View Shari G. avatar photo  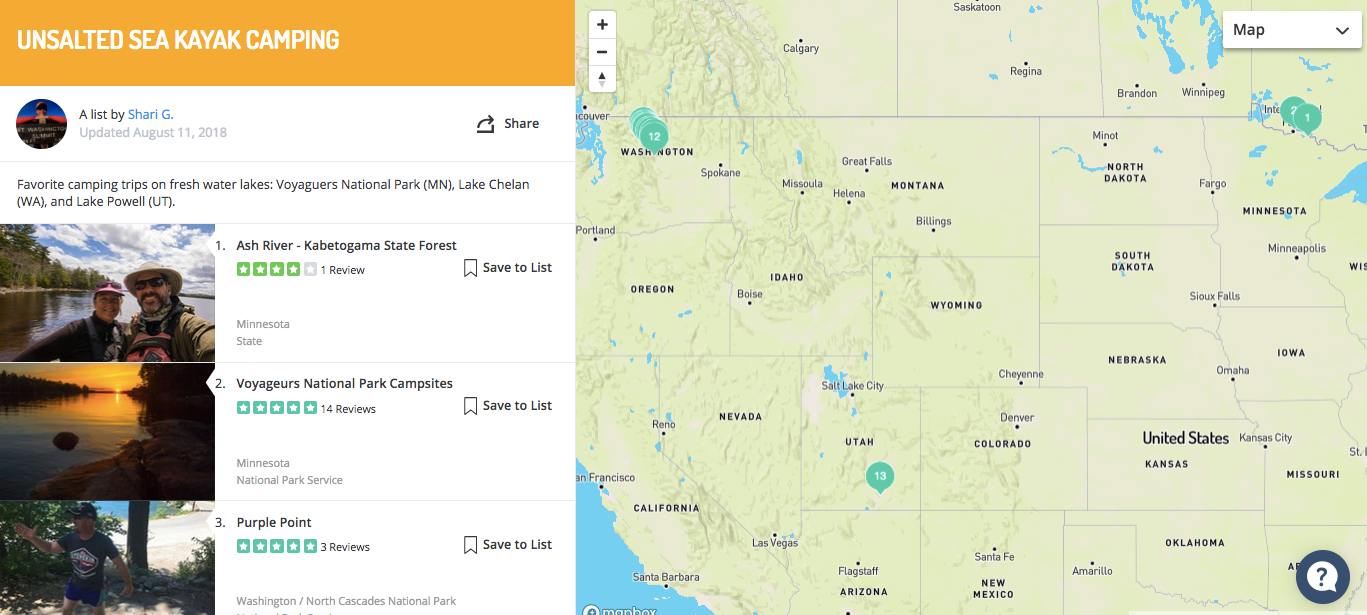pos(42,124)
